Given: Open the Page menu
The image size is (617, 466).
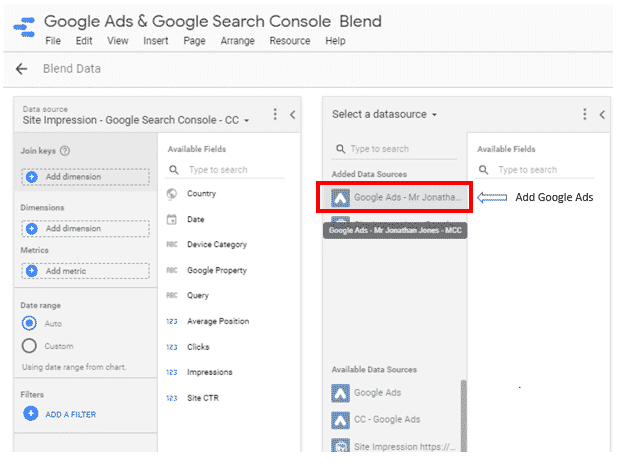Looking at the screenshot, I should point(194,41).
